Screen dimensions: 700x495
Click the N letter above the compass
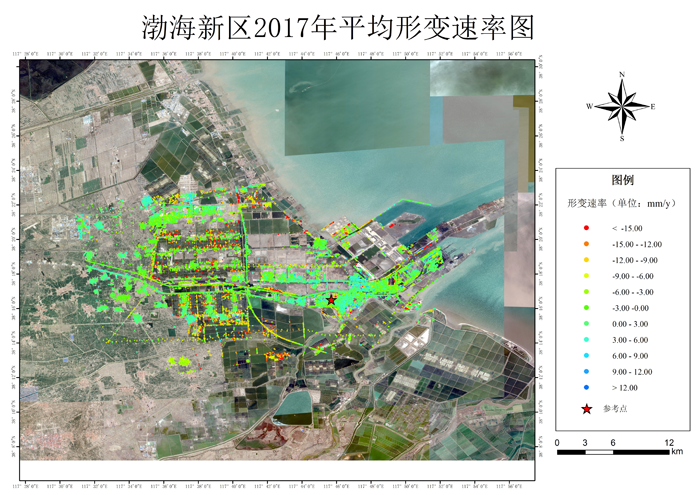coord(622,75)
